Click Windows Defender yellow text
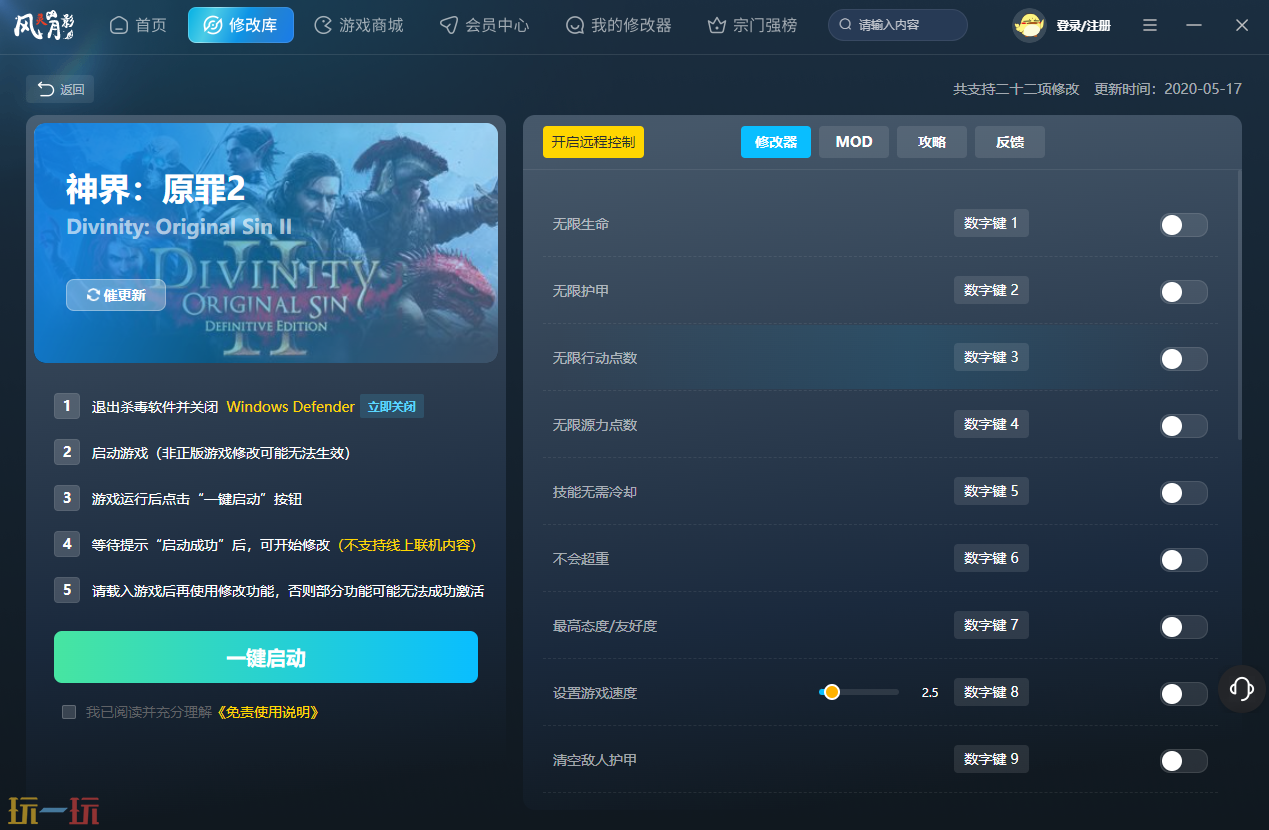 291,407
